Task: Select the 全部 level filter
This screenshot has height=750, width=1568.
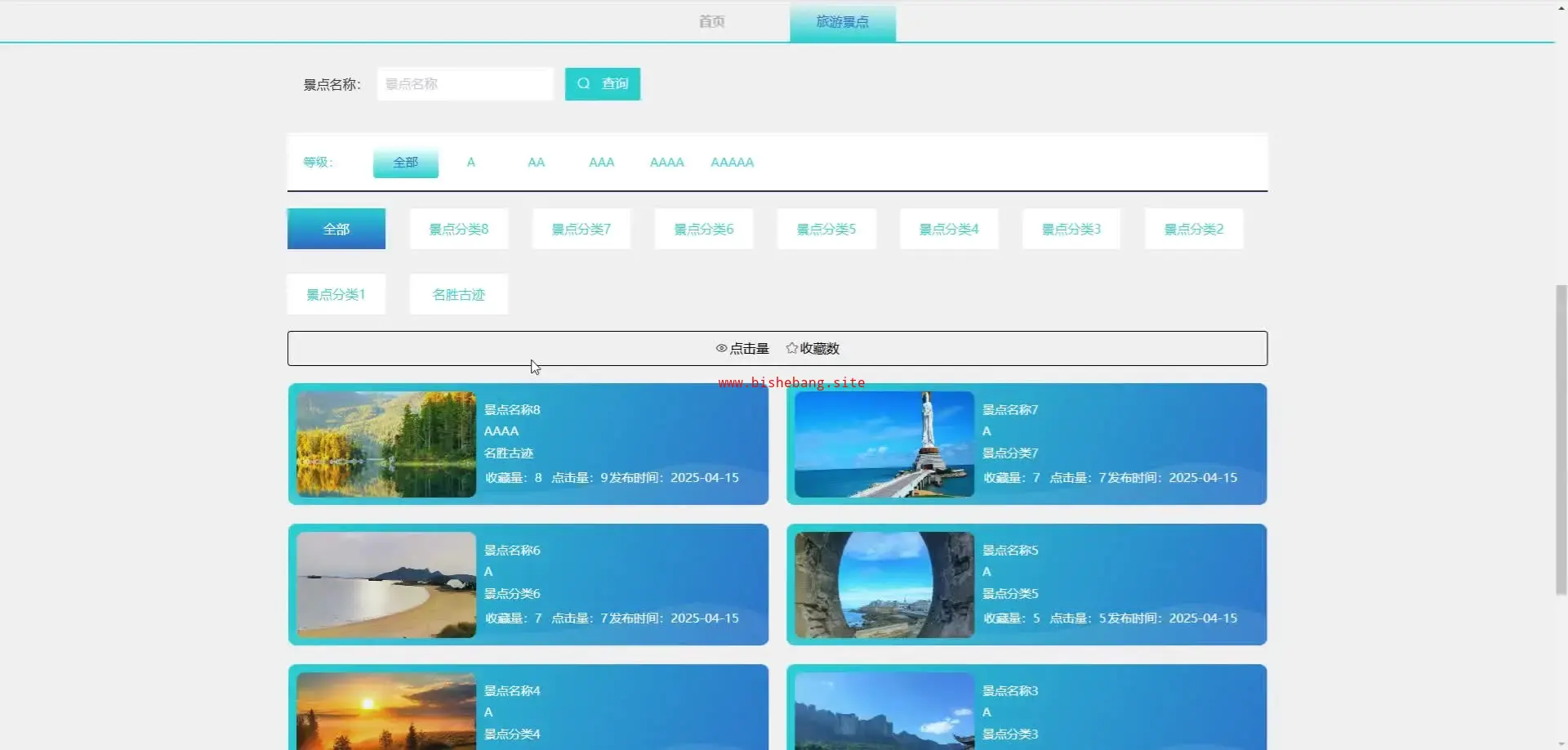Action: (x=405, y=163)
